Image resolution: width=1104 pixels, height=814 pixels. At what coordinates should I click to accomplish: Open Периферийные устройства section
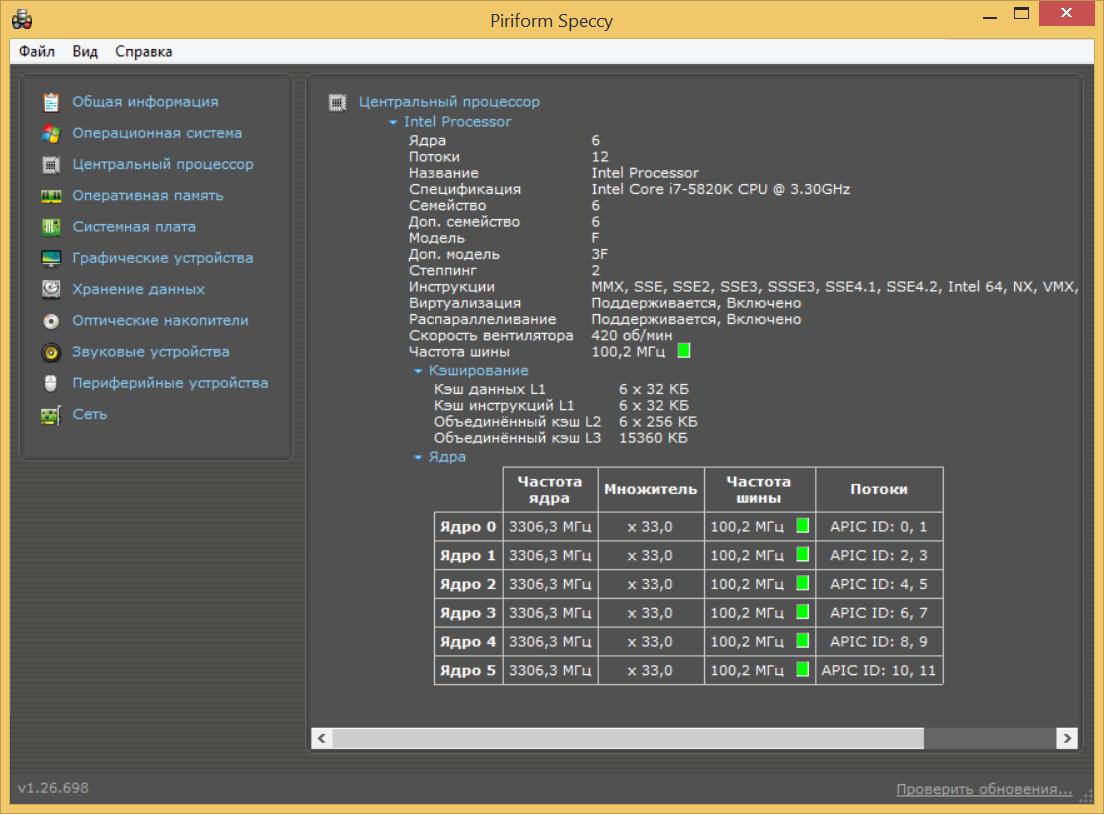(170, 383)
